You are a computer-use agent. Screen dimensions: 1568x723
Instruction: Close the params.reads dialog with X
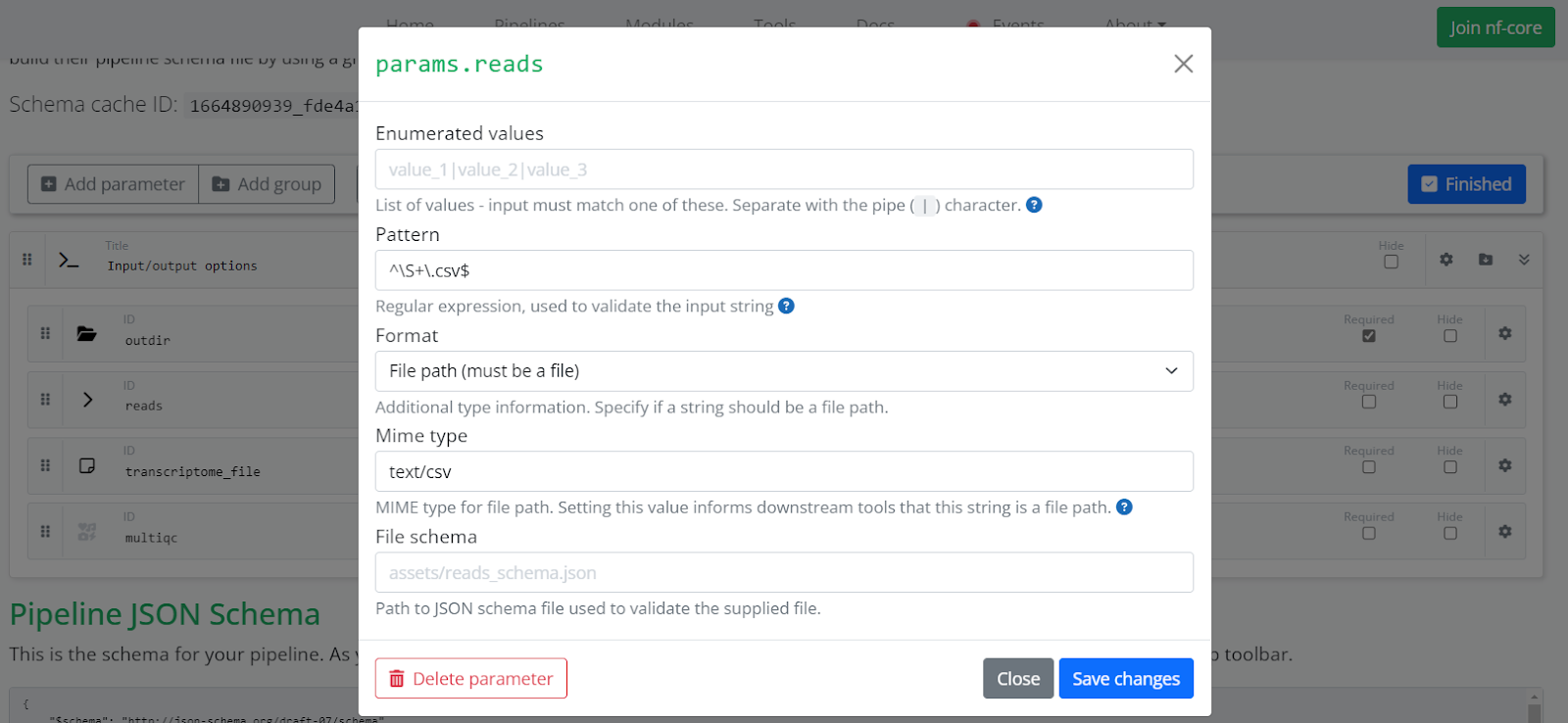point(1183,64)
